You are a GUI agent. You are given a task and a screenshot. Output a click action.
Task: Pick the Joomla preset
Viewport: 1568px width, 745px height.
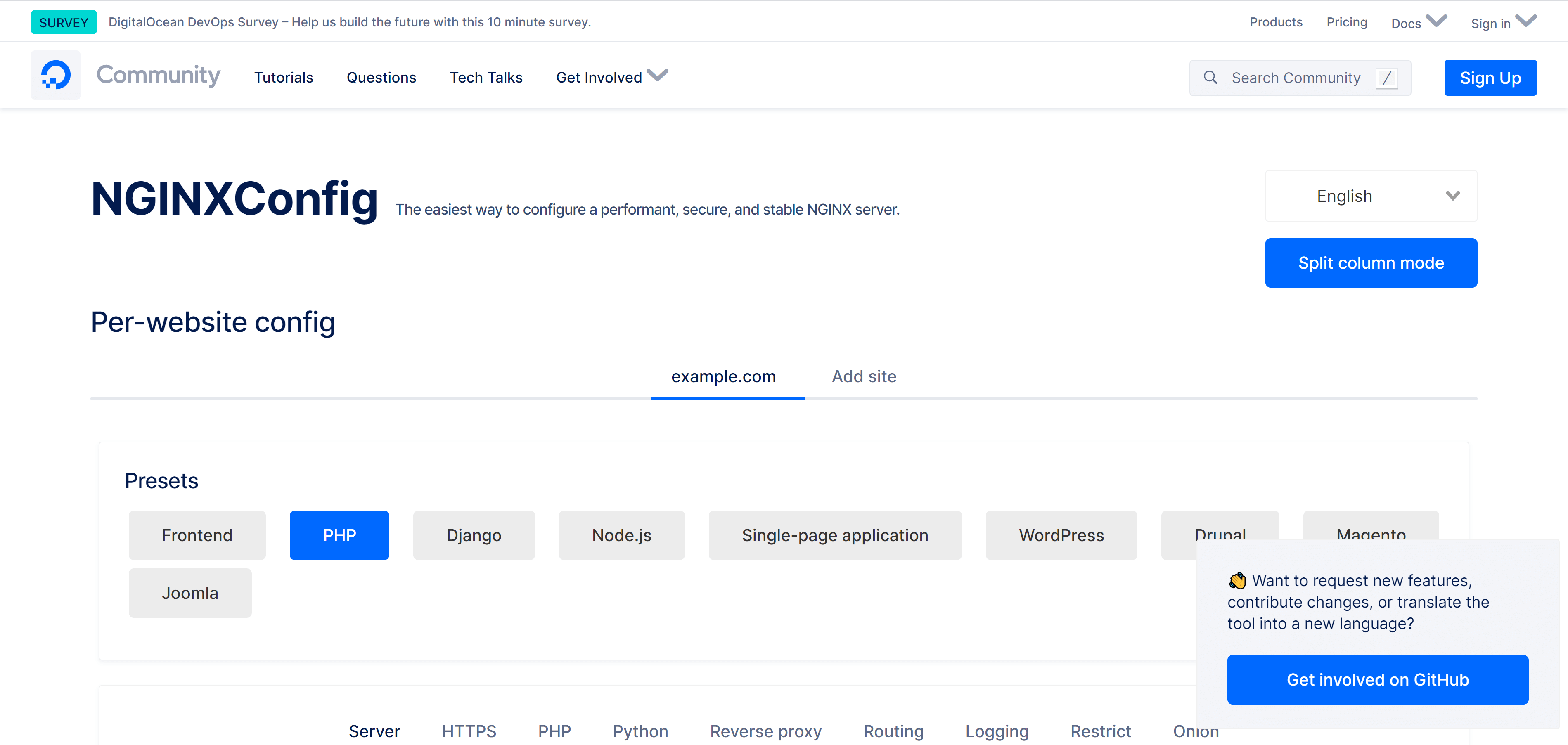[x=190, y=593]
